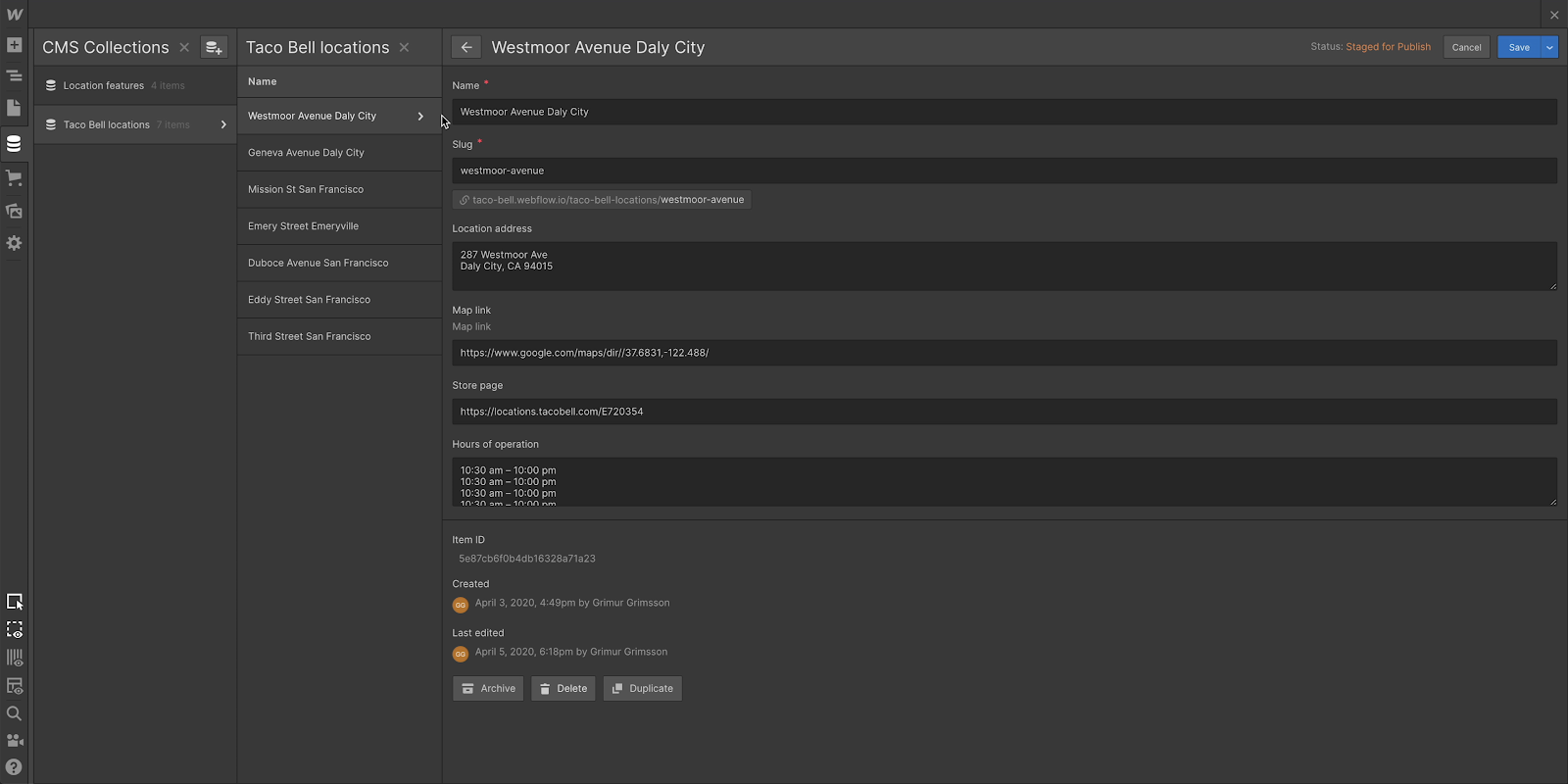Image resolution: width=1568 pixels, height=784 pixels.
Task: Archive this collection item
Action: click(488, 689)
